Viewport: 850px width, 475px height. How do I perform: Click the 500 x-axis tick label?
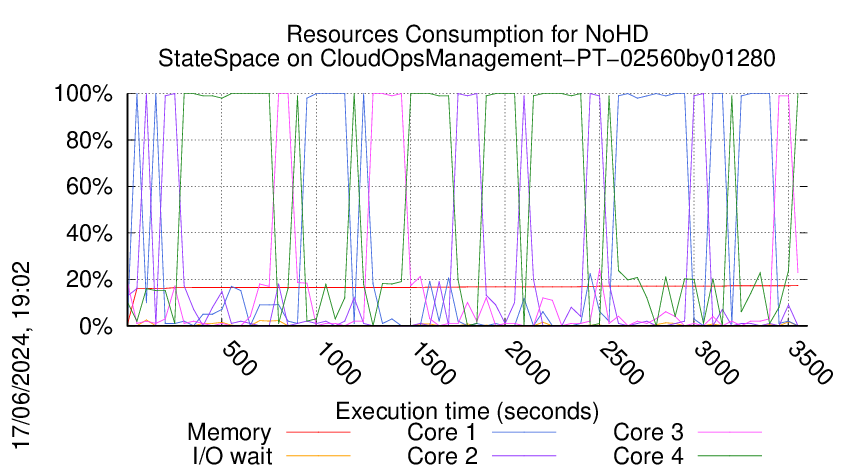(239, 358)
